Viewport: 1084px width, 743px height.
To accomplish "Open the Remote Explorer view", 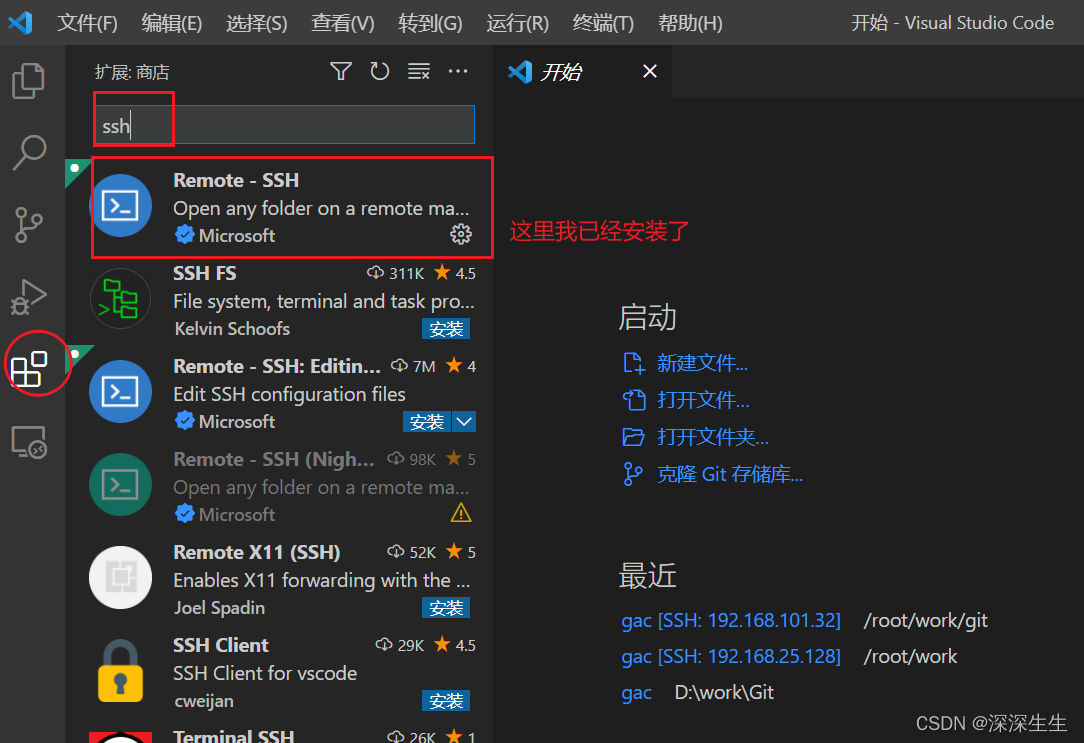I will [x=29, y=442].
